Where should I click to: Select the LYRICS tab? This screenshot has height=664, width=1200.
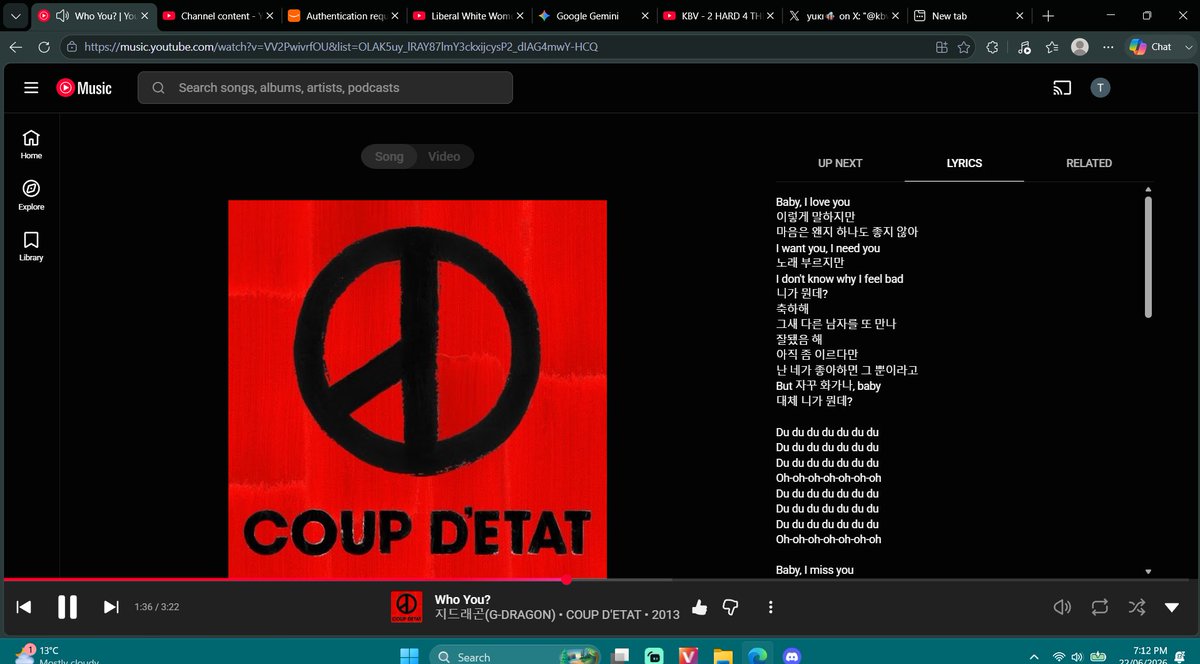(x=964, y=163)
